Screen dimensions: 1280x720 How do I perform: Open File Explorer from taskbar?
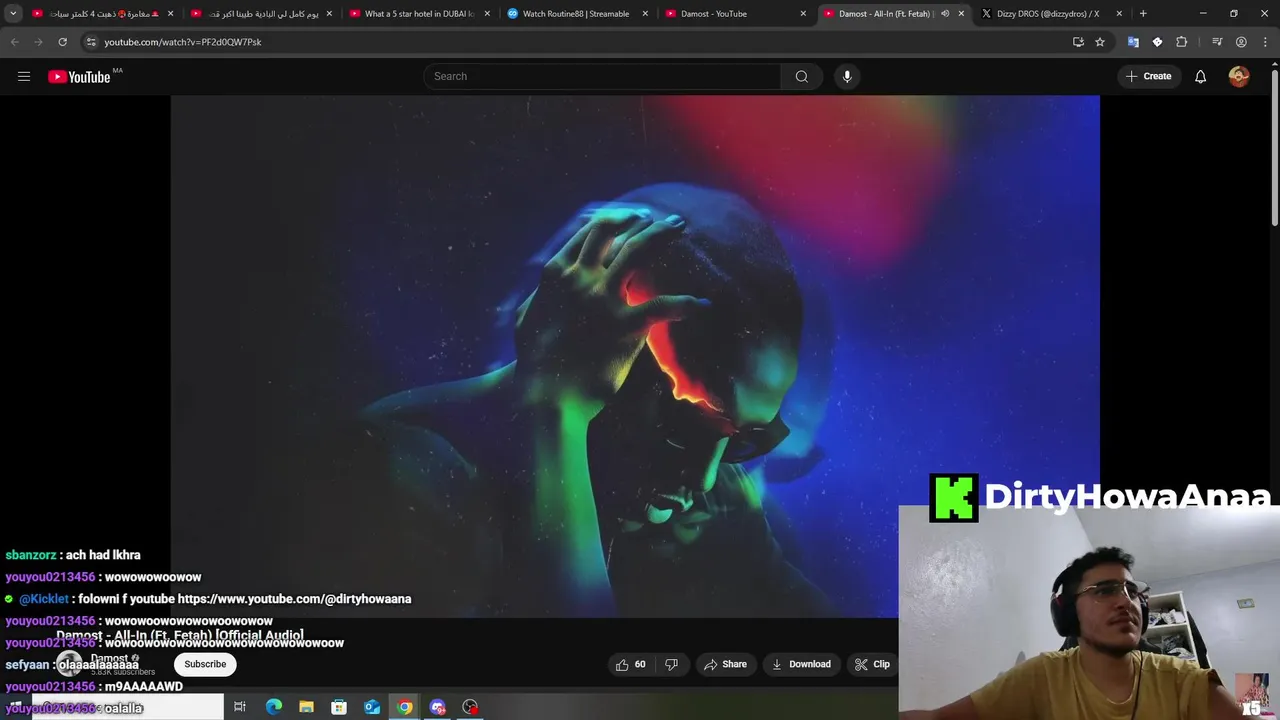[306, 707]
